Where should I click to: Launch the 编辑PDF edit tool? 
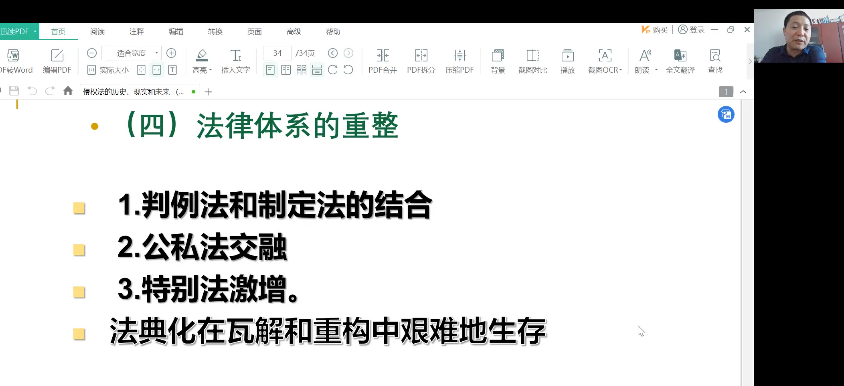tap(57, 61)
